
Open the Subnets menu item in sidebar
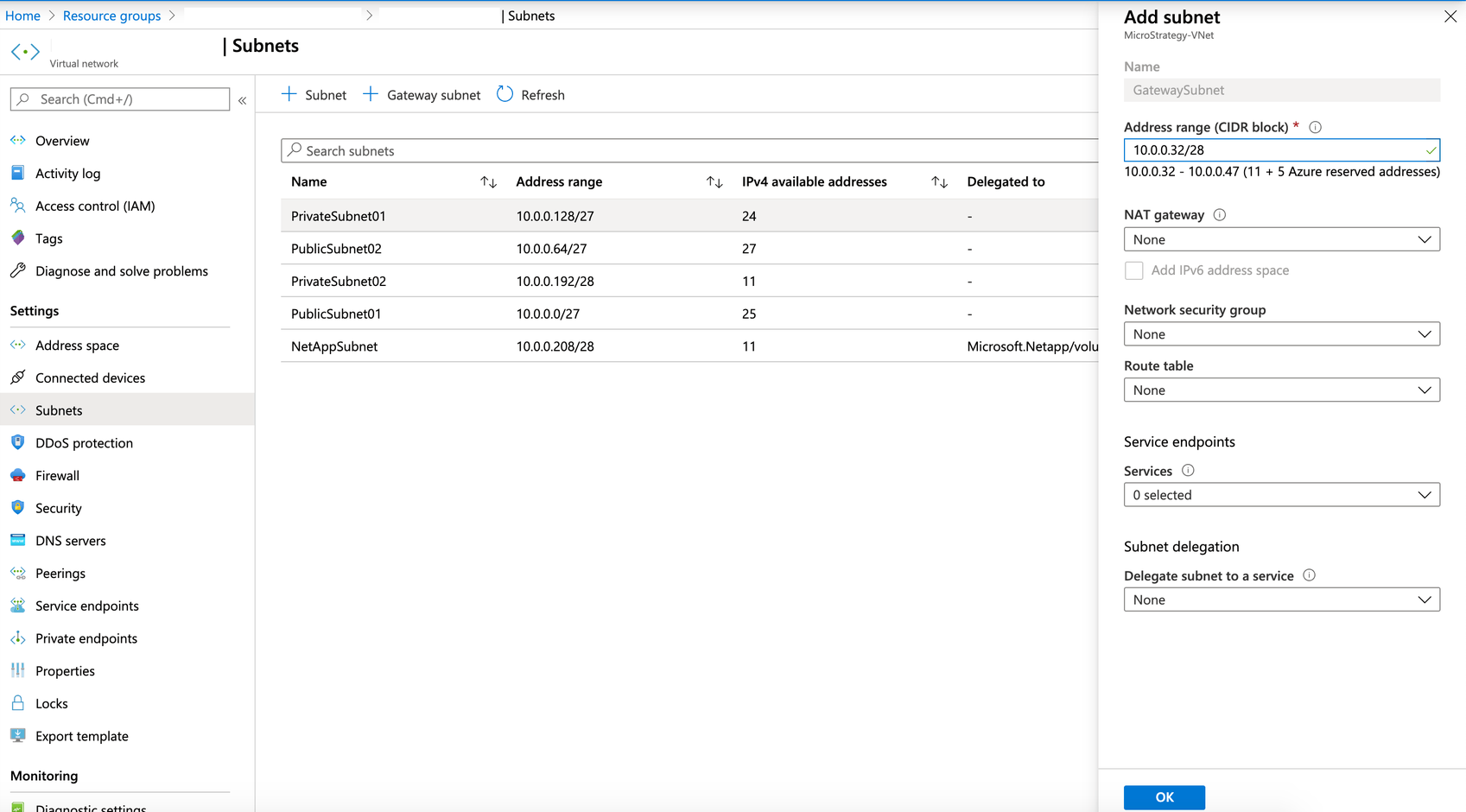click(x=127, y=409)
